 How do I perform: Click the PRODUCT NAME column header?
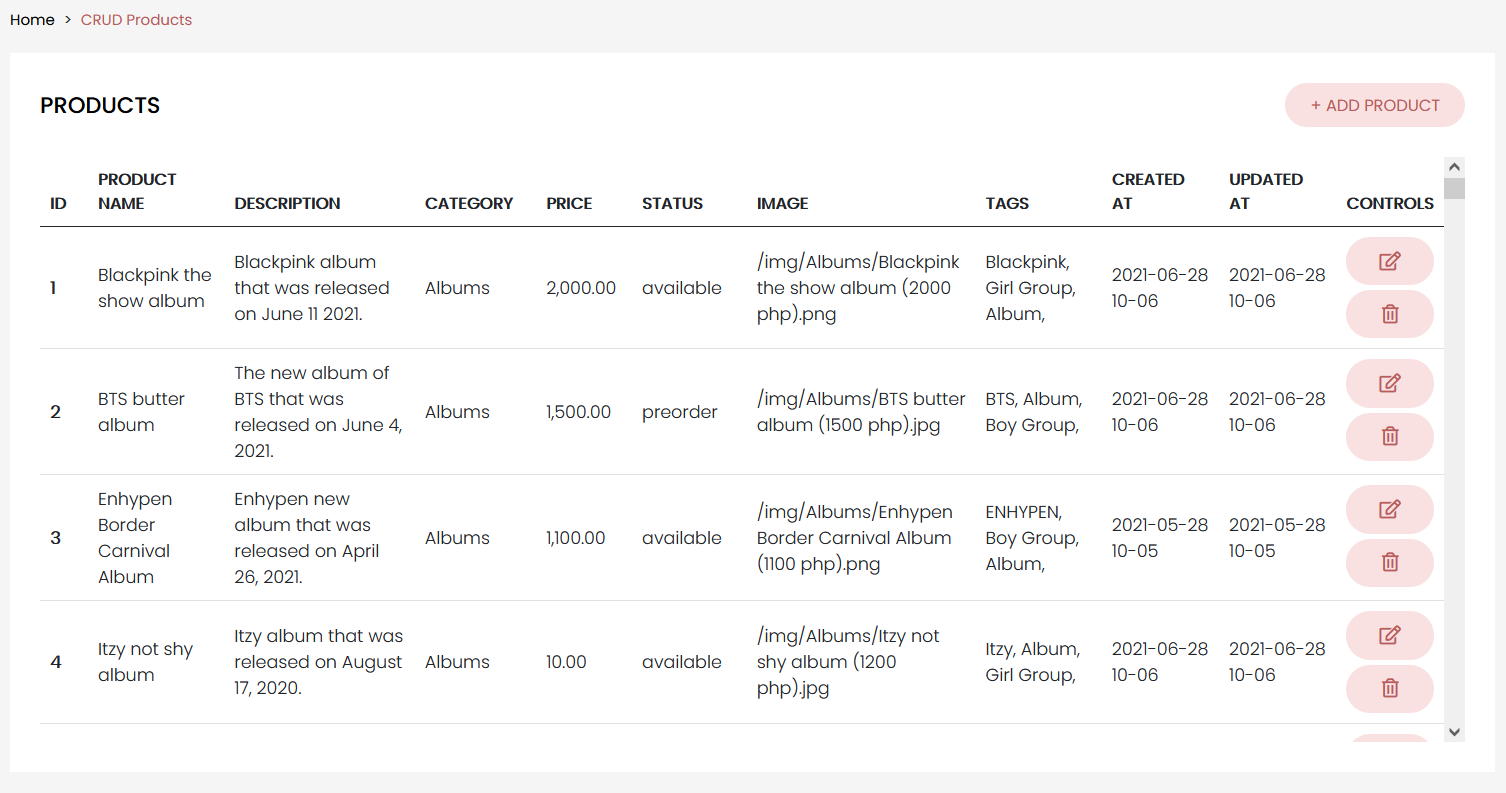click(137, 191)
